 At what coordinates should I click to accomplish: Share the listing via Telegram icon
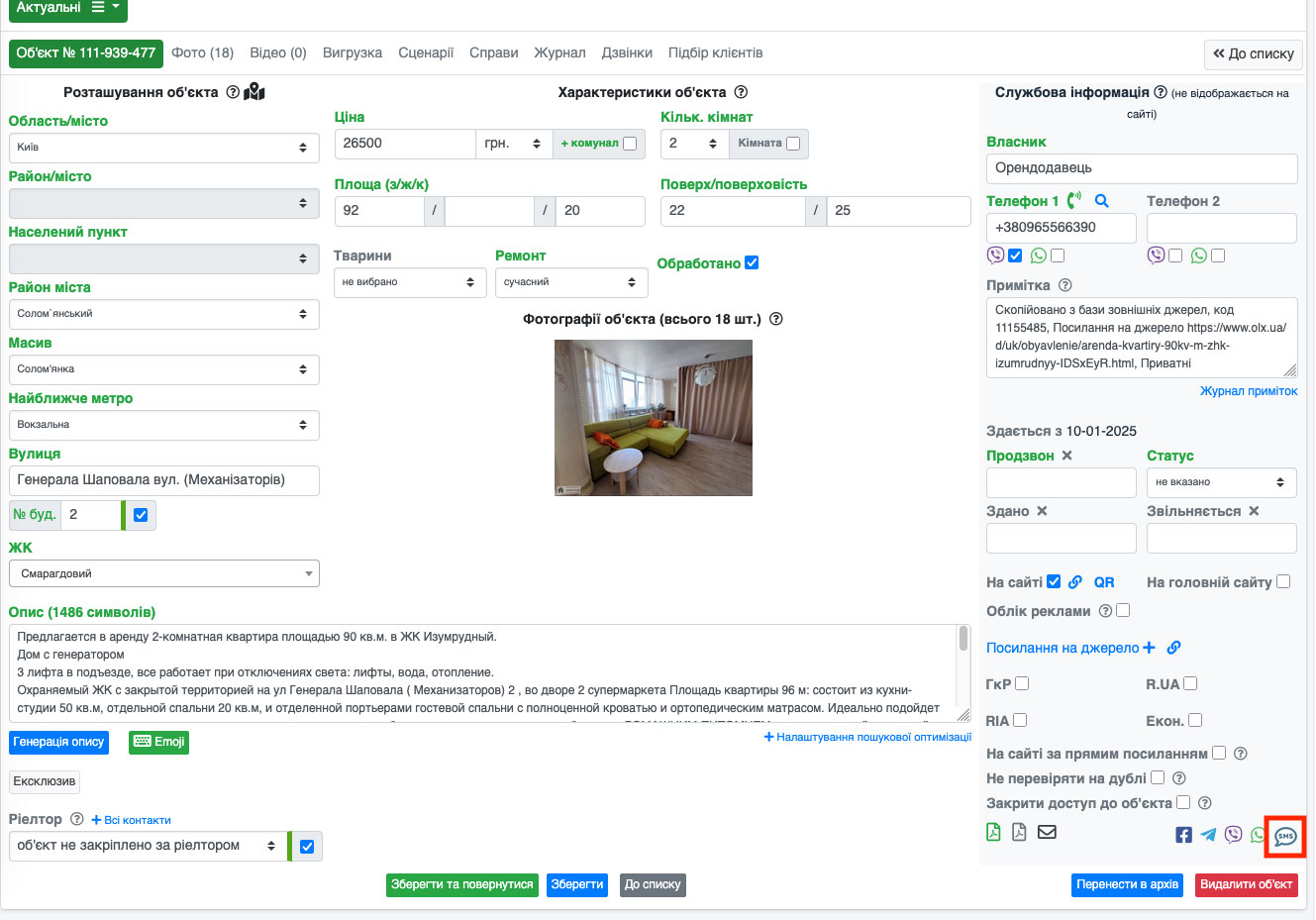[1208, 835]
